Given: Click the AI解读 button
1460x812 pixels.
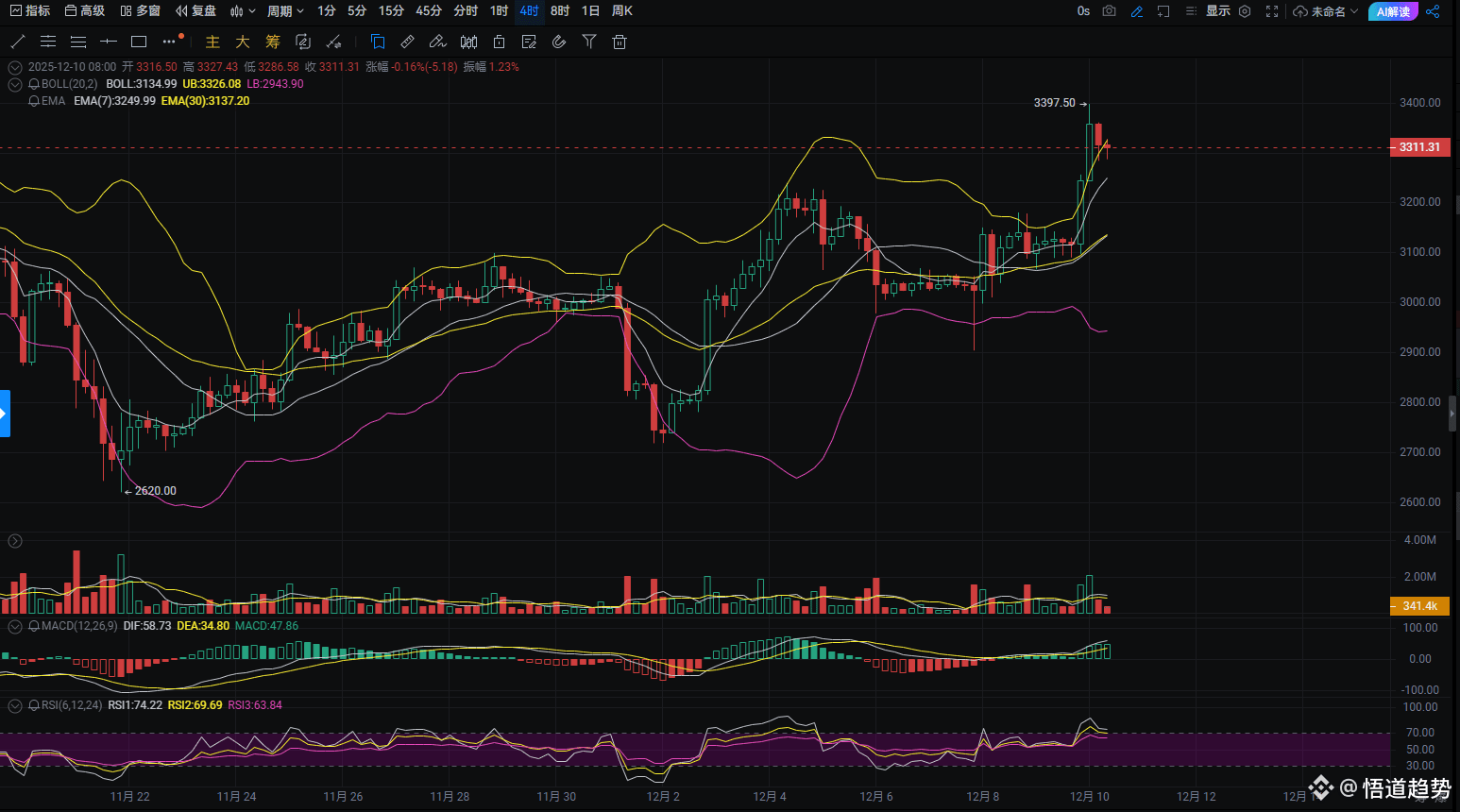Looking at the screenshot, I should pos(1393,11).
